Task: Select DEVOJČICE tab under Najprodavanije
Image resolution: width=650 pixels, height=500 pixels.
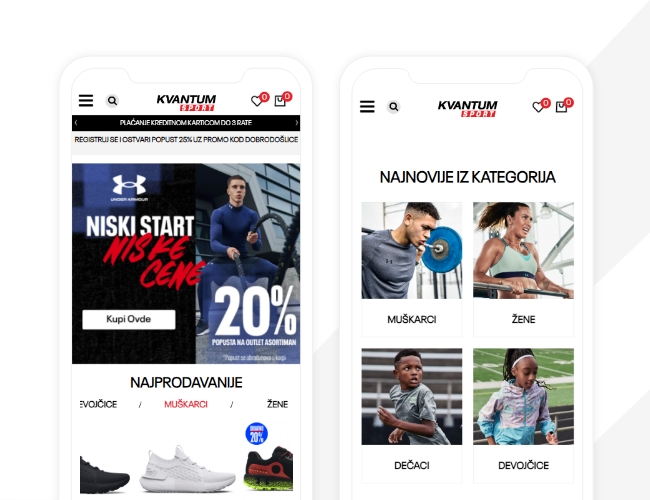Action: pos(98,404)
